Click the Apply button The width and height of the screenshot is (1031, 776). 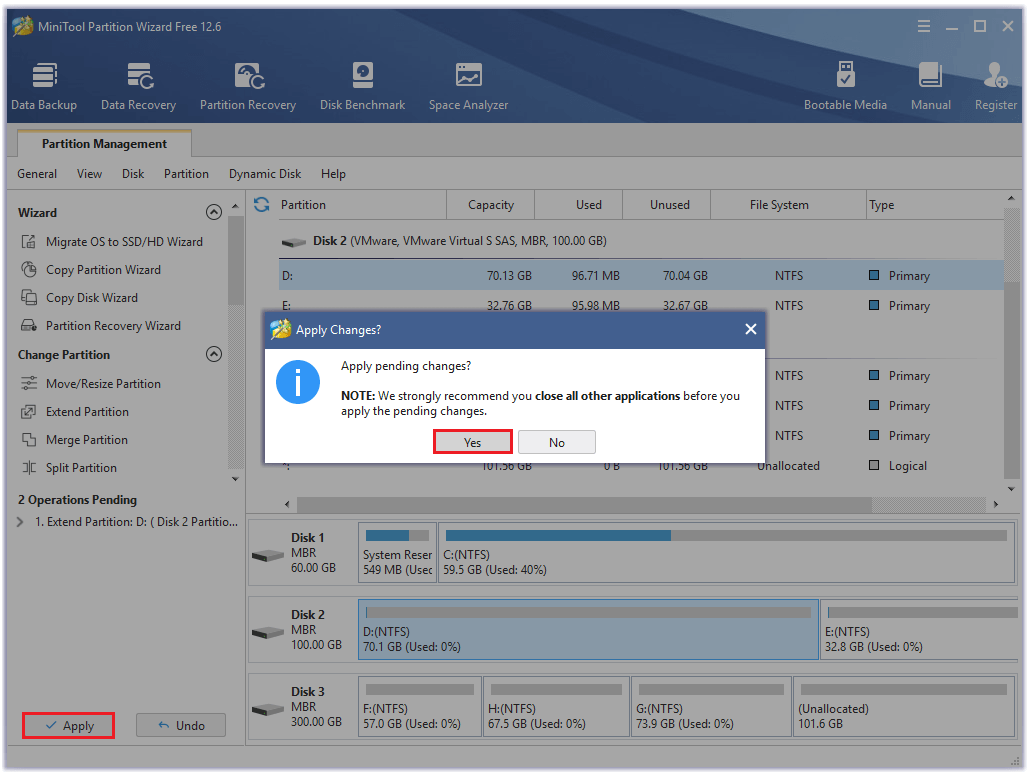click(x=68, y=725)
